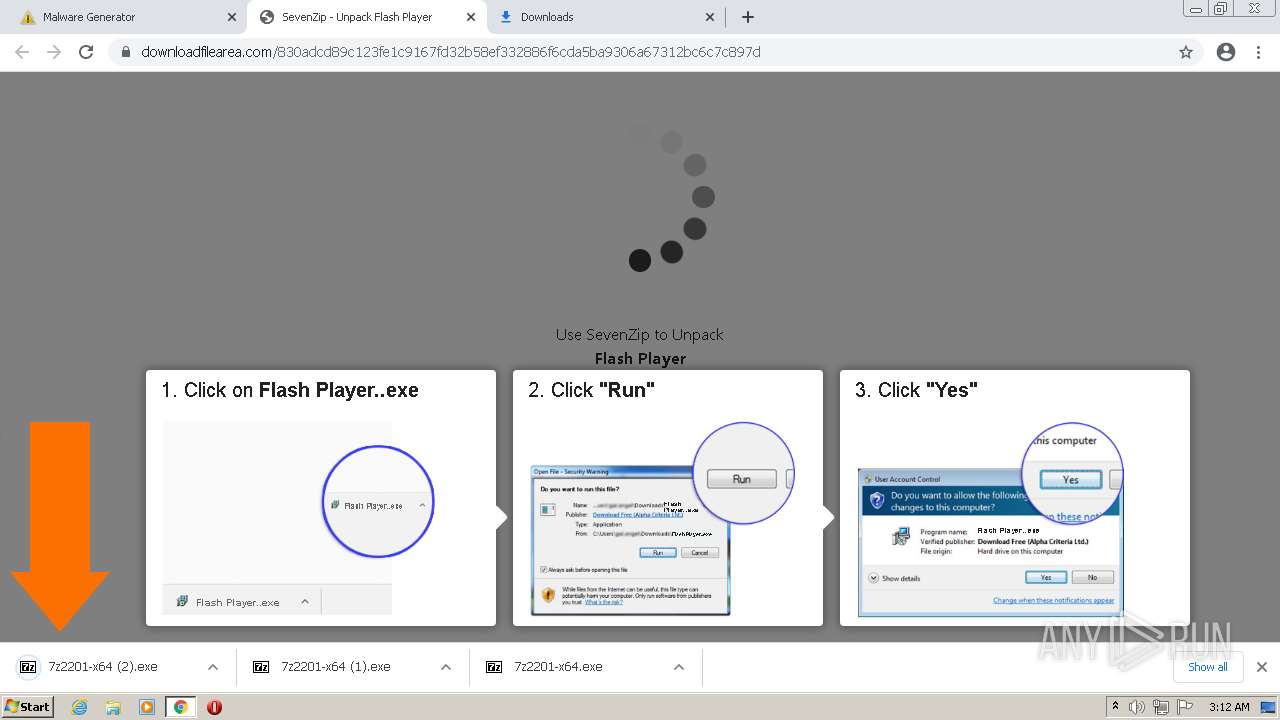Bookmark this page with star icon
The height and width of the screenshot is (720, 1280).
click(x=1186, y=52)
